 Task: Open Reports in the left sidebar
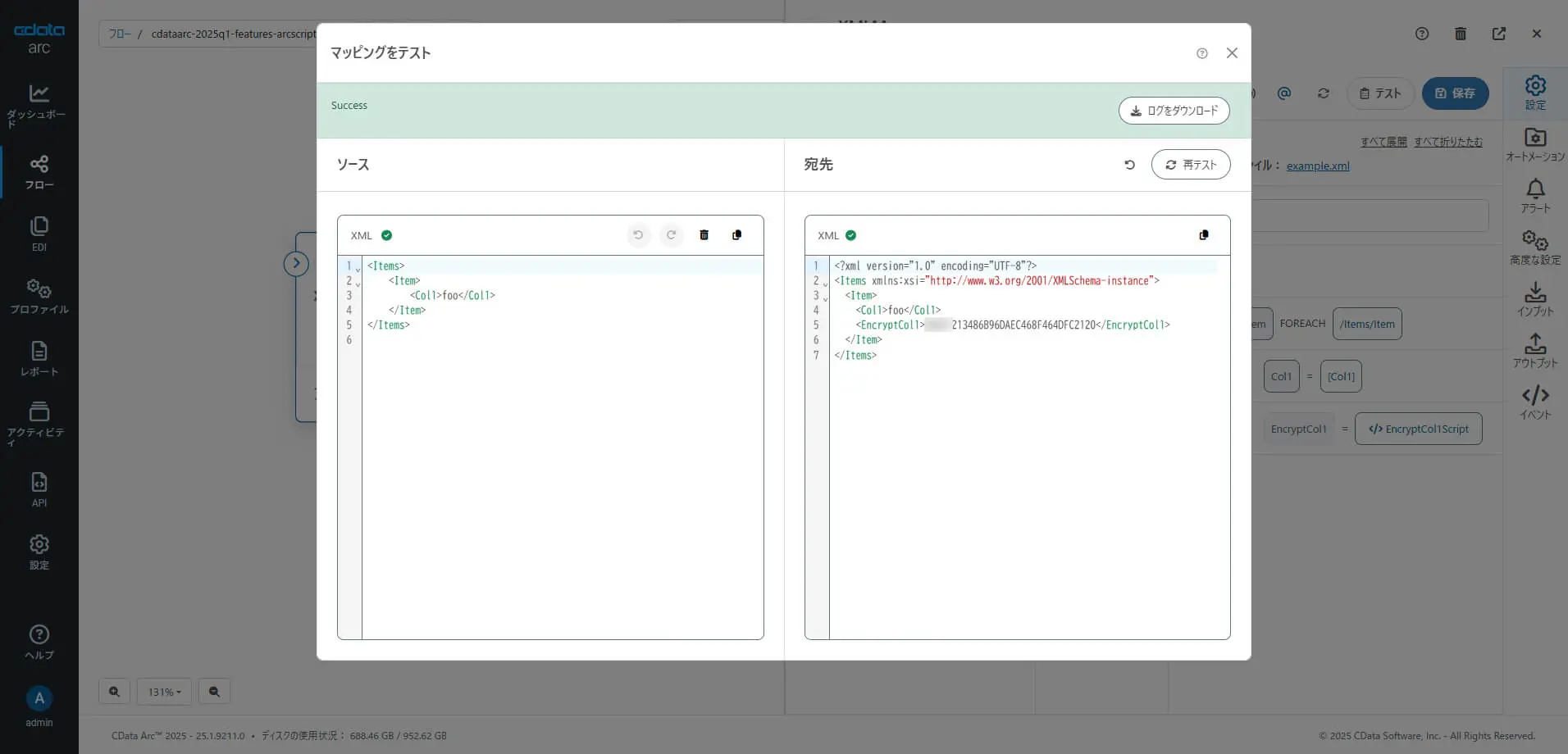tap(39, 359)
